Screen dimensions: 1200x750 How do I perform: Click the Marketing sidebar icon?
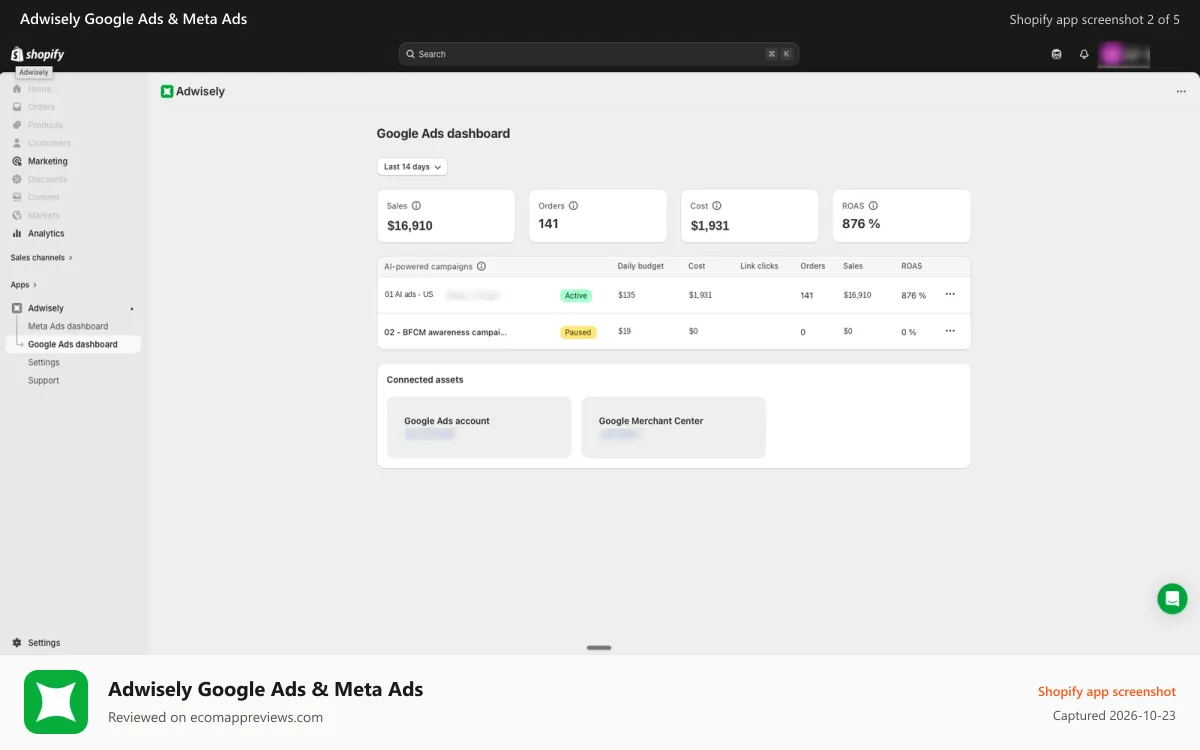tap(17, 161)
